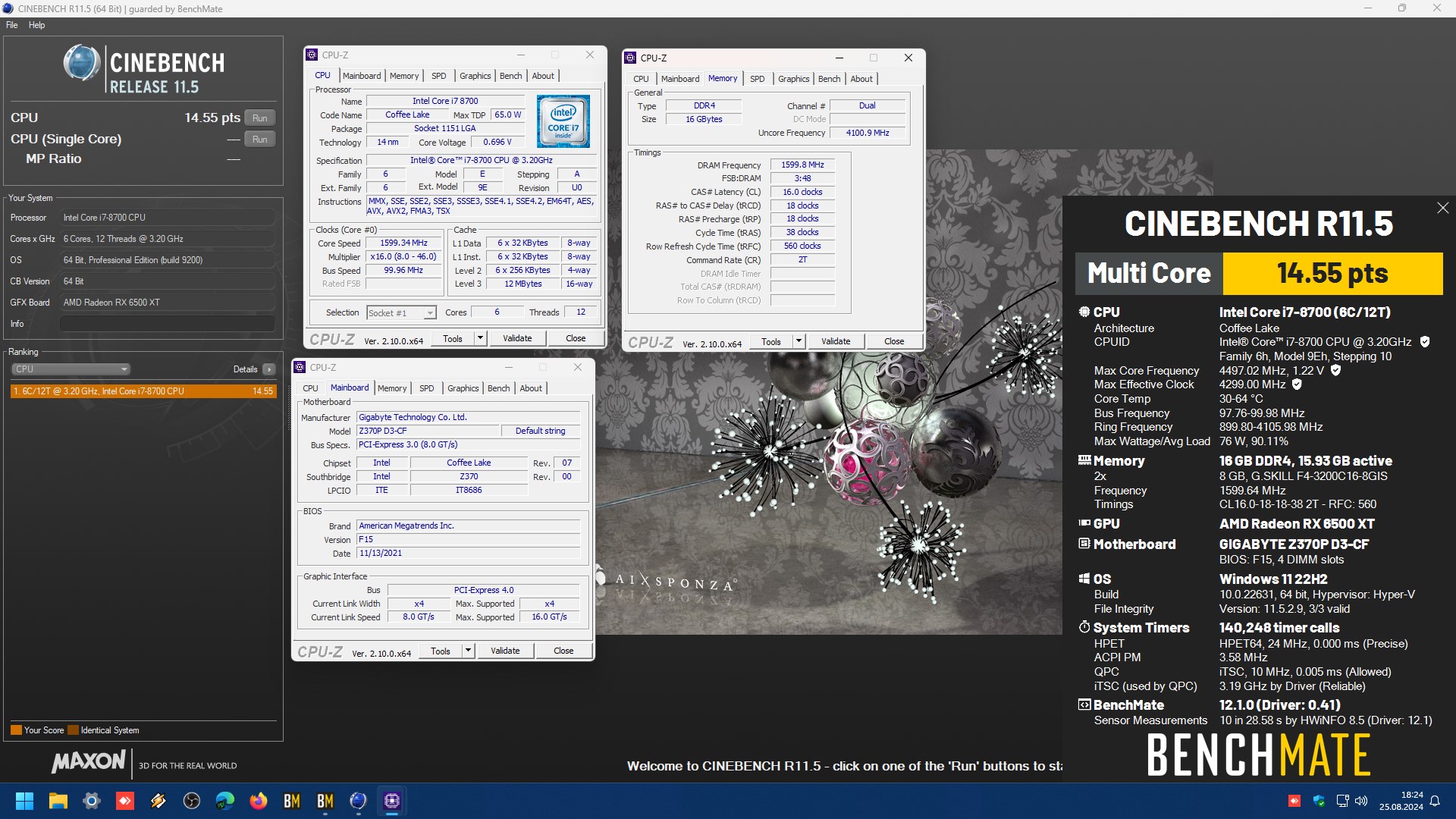Open the Ranking CPU dropdown in Cinebench

click(71, 369)
